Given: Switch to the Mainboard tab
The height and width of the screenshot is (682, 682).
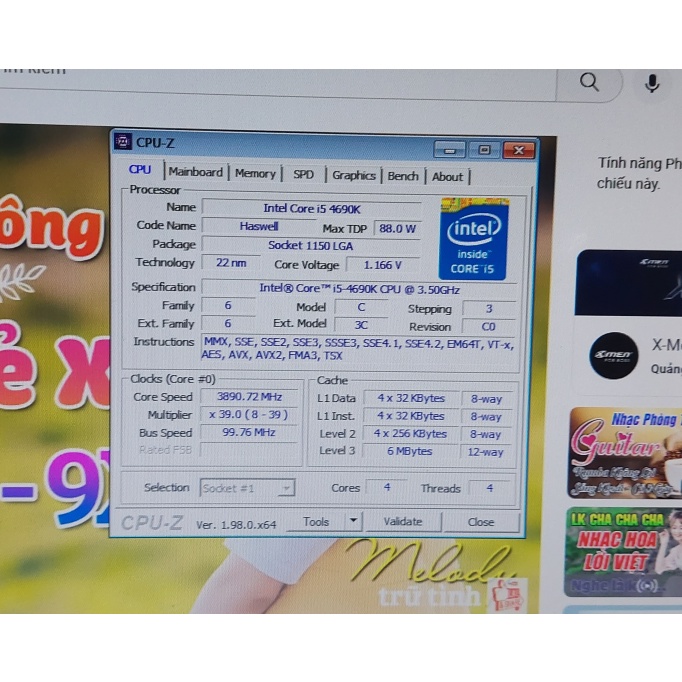Looking at the screenshot, I should (x=196, y=172).
